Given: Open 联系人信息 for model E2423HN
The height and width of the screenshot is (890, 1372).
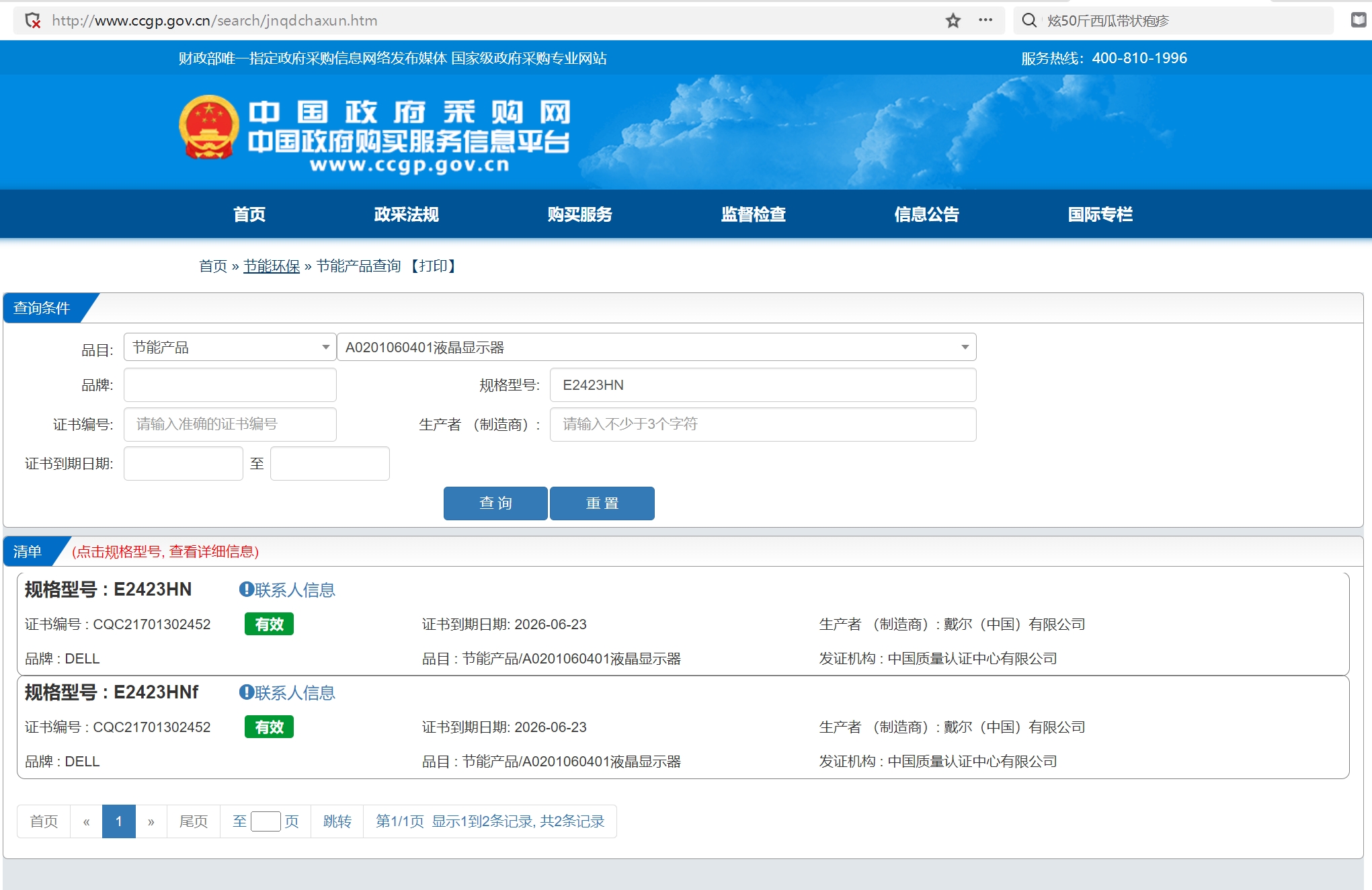Looking at the screenshot, I should (294, 590).
